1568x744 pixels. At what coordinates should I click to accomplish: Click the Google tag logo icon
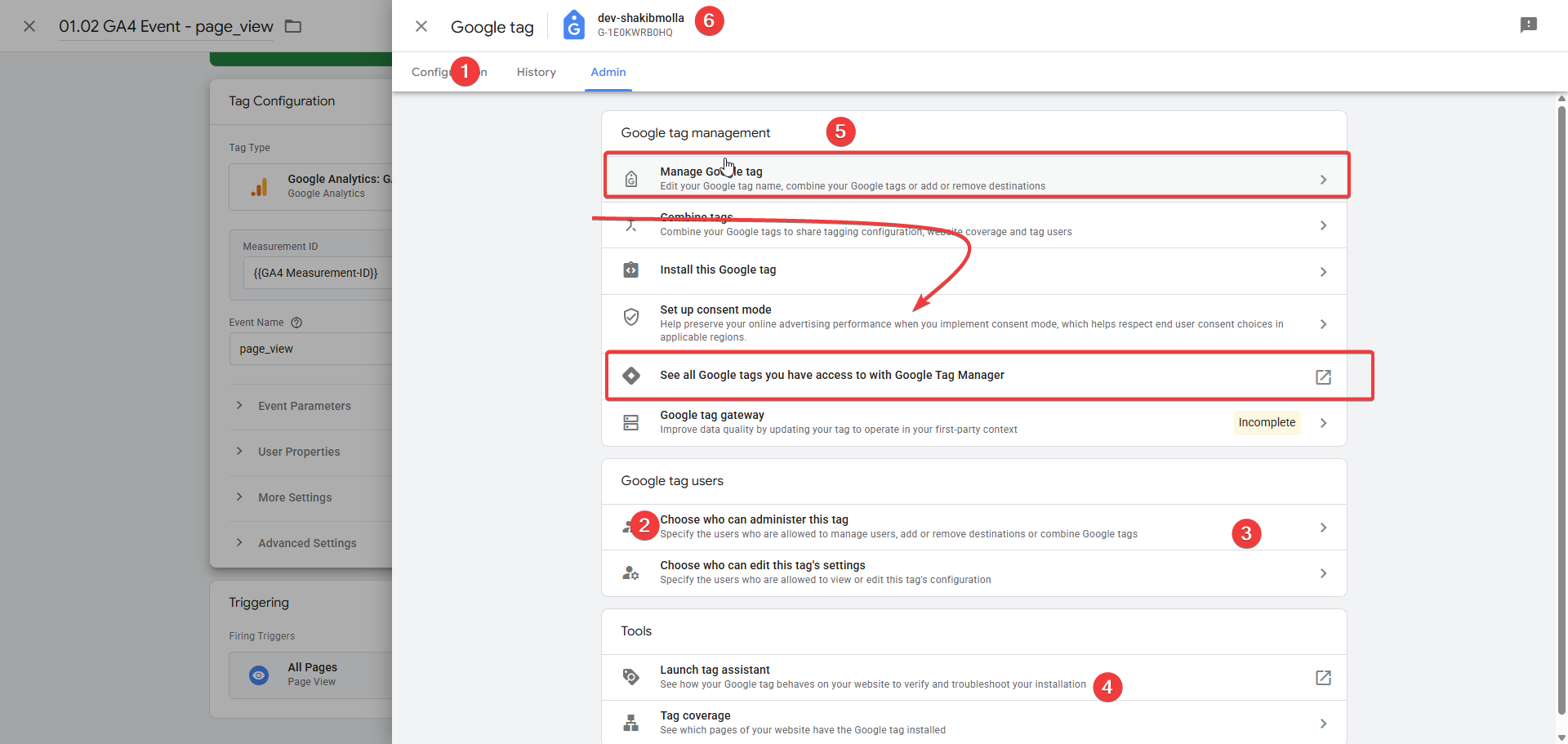574,25
